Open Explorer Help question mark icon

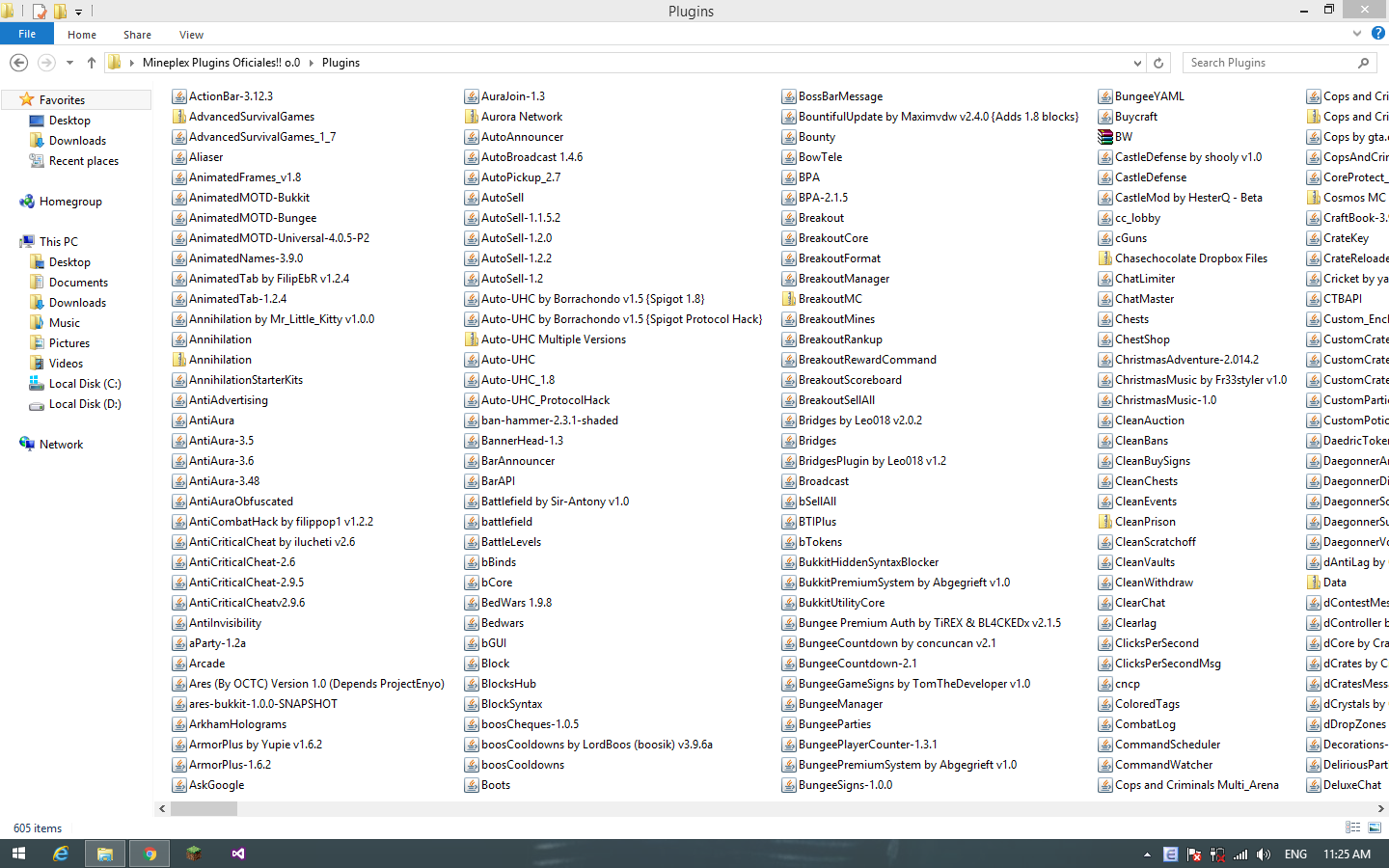[1378, 34]
